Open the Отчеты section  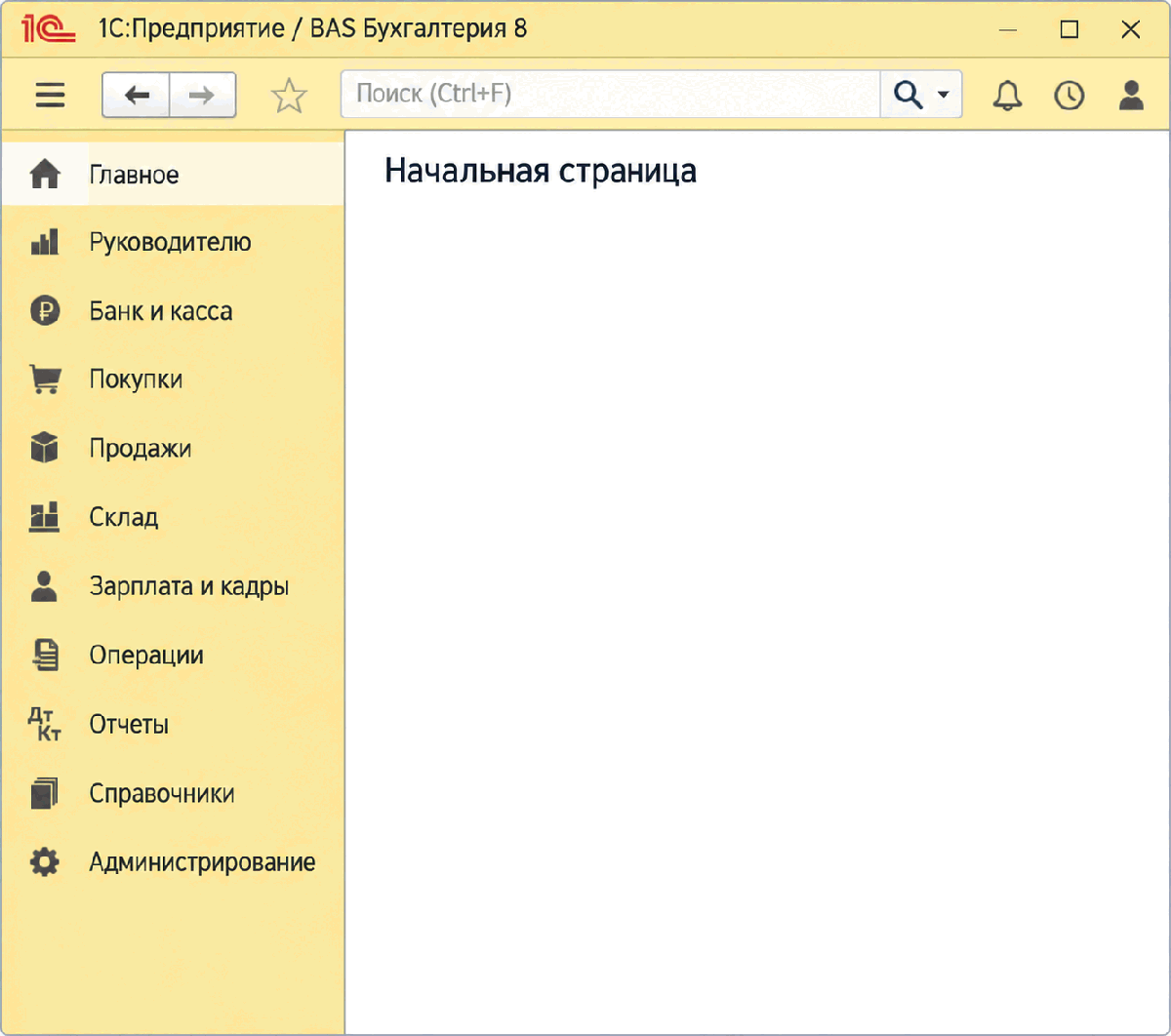(x=173, y=725)
